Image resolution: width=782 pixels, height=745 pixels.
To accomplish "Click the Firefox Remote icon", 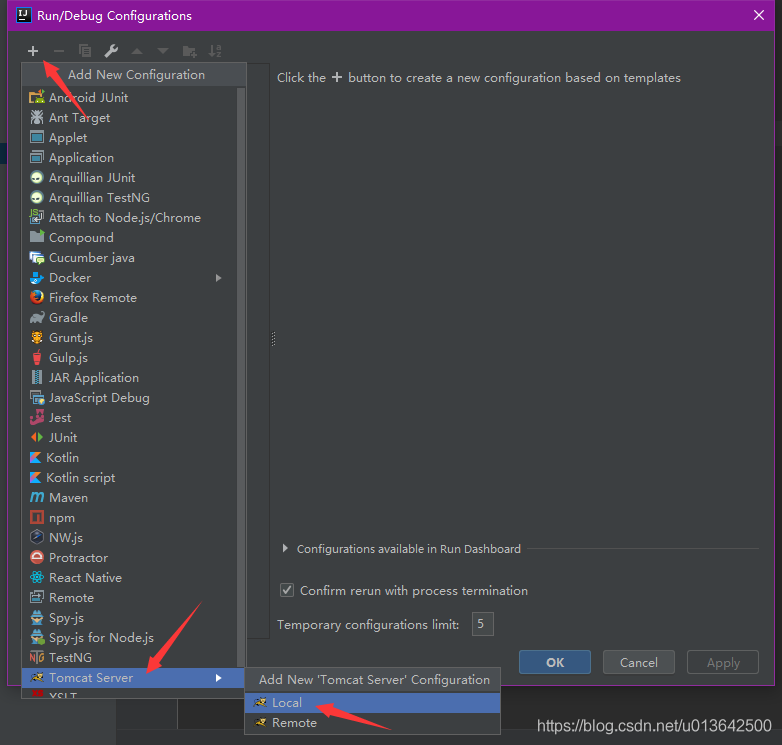I will [37, 297].
